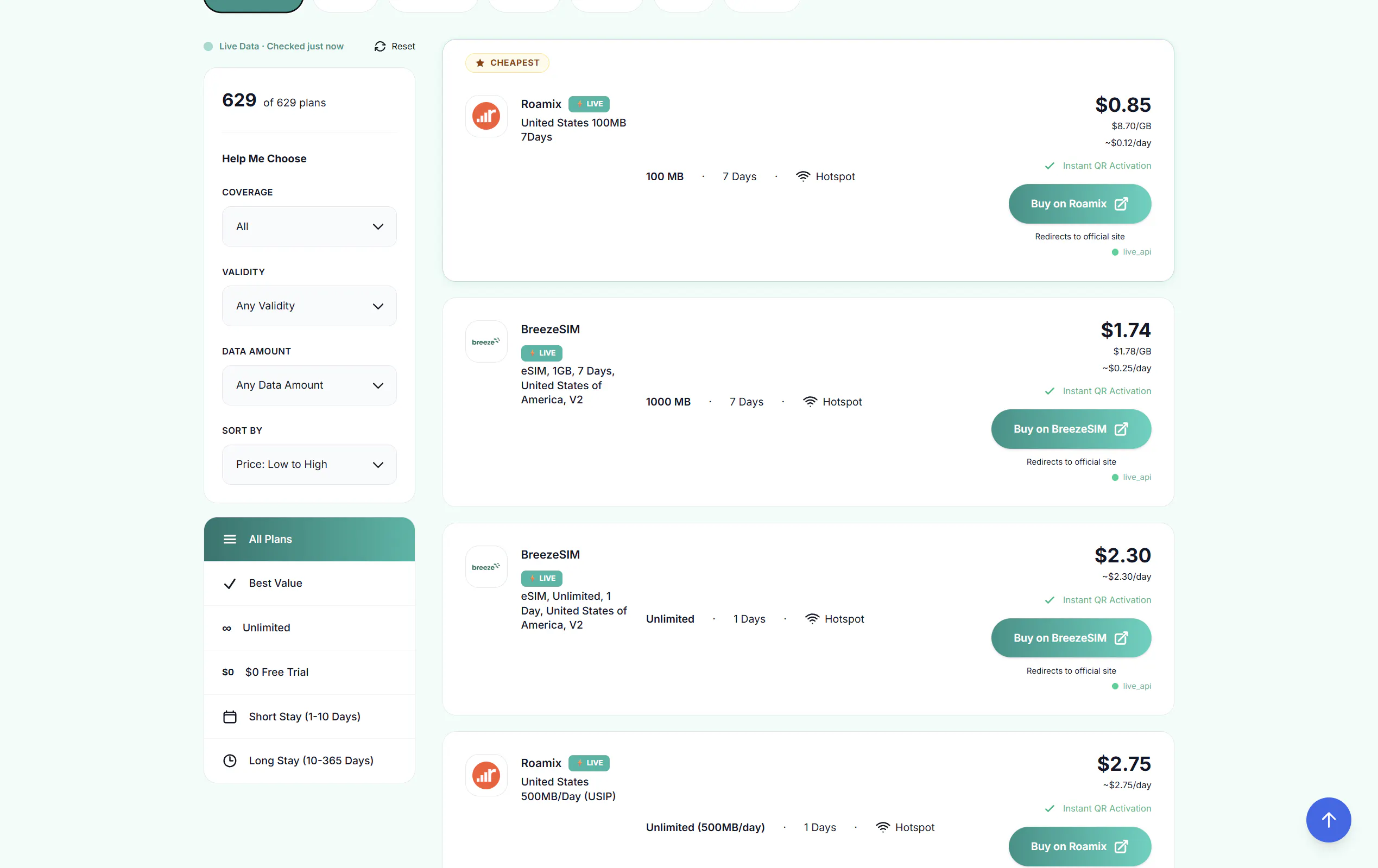Click the live_api label on the $0.85 plan

pos(1136,252)
